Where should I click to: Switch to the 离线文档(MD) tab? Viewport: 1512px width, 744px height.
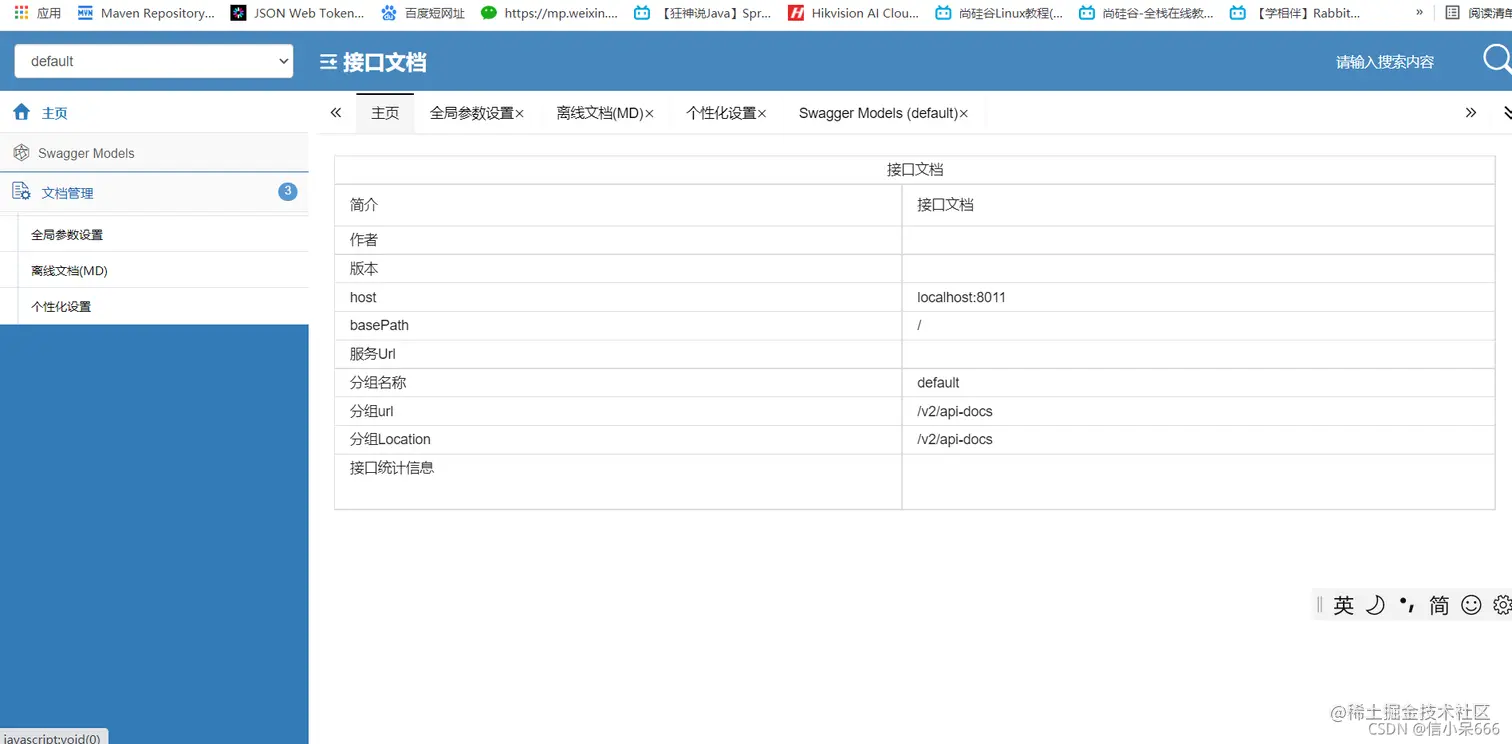(600, 113)
